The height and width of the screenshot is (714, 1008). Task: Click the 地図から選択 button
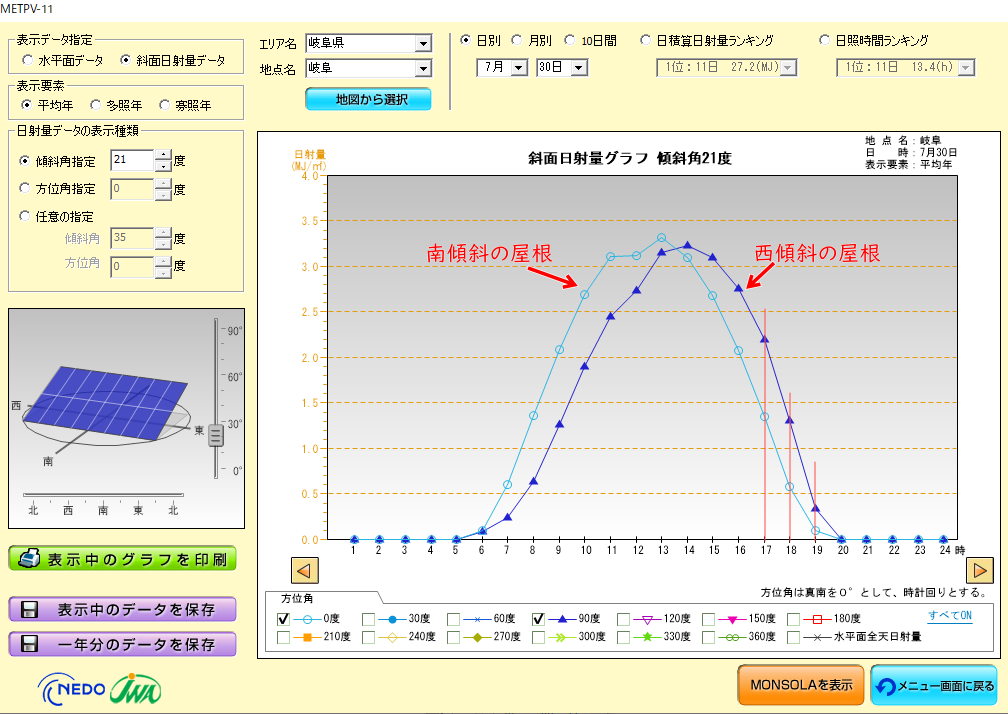368,99
